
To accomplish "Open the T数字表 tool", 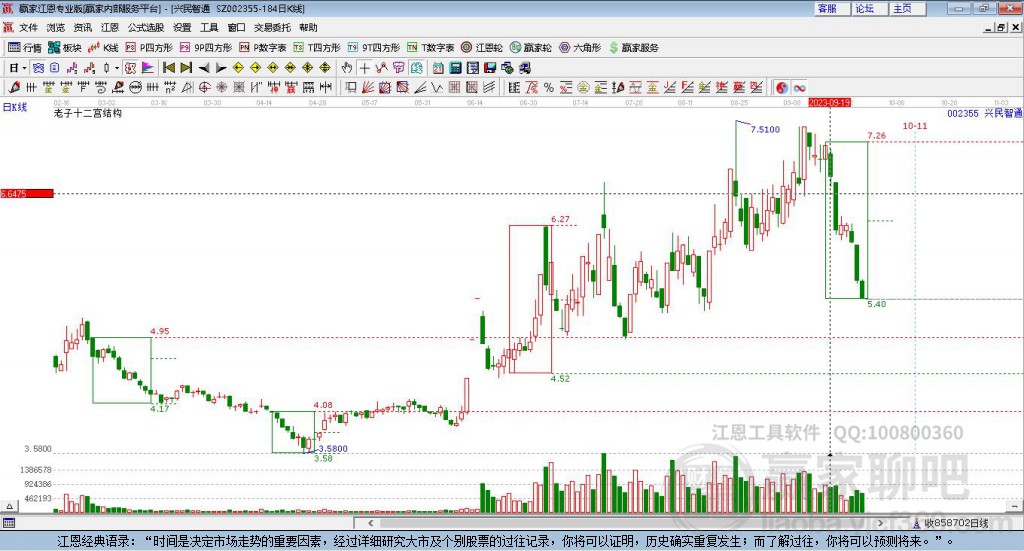I will tap(430, 48).
